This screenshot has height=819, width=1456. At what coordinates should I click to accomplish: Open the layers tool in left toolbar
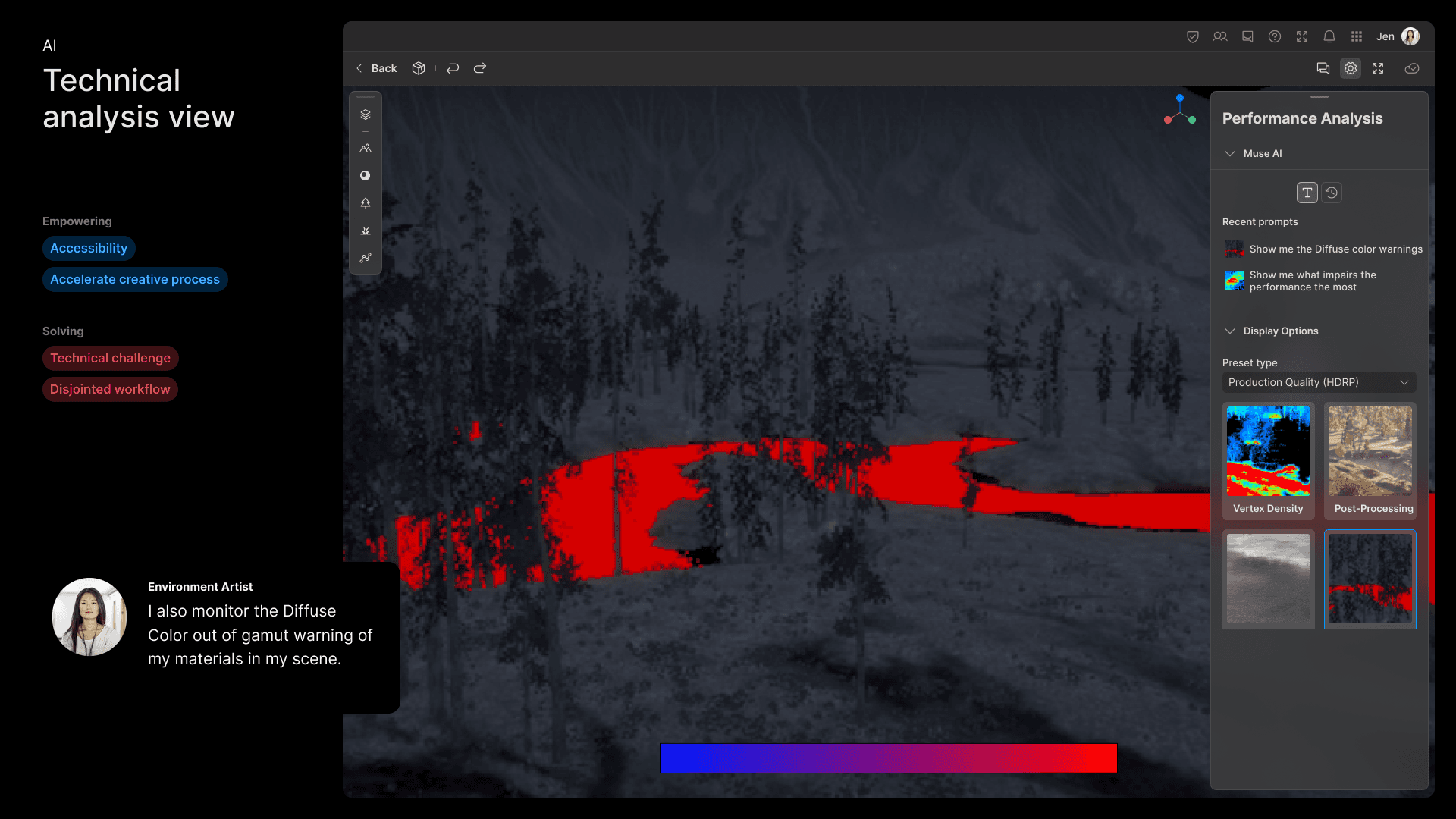pos(366,115)
